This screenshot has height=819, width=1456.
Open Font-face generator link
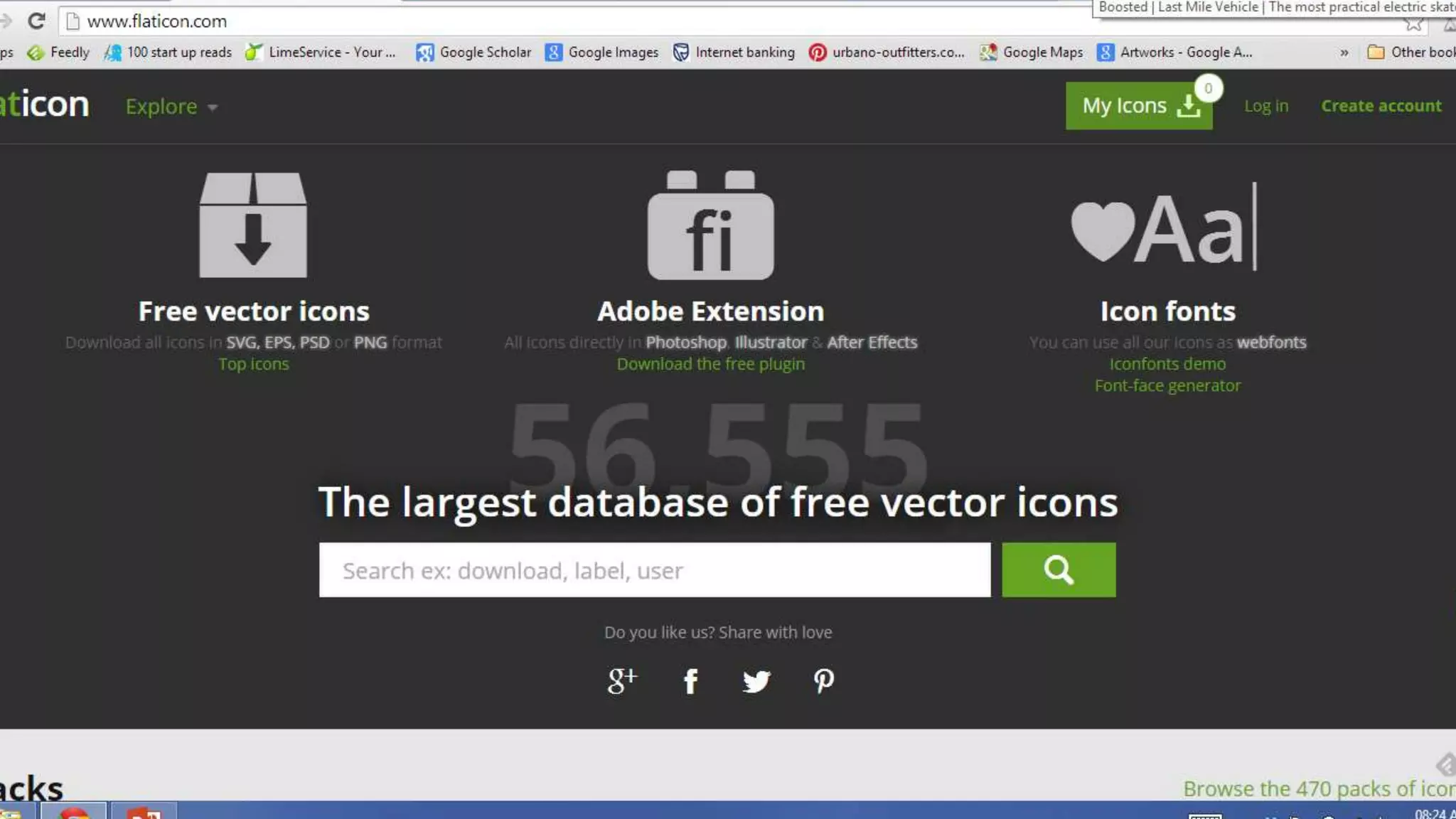click(1167, 386)
